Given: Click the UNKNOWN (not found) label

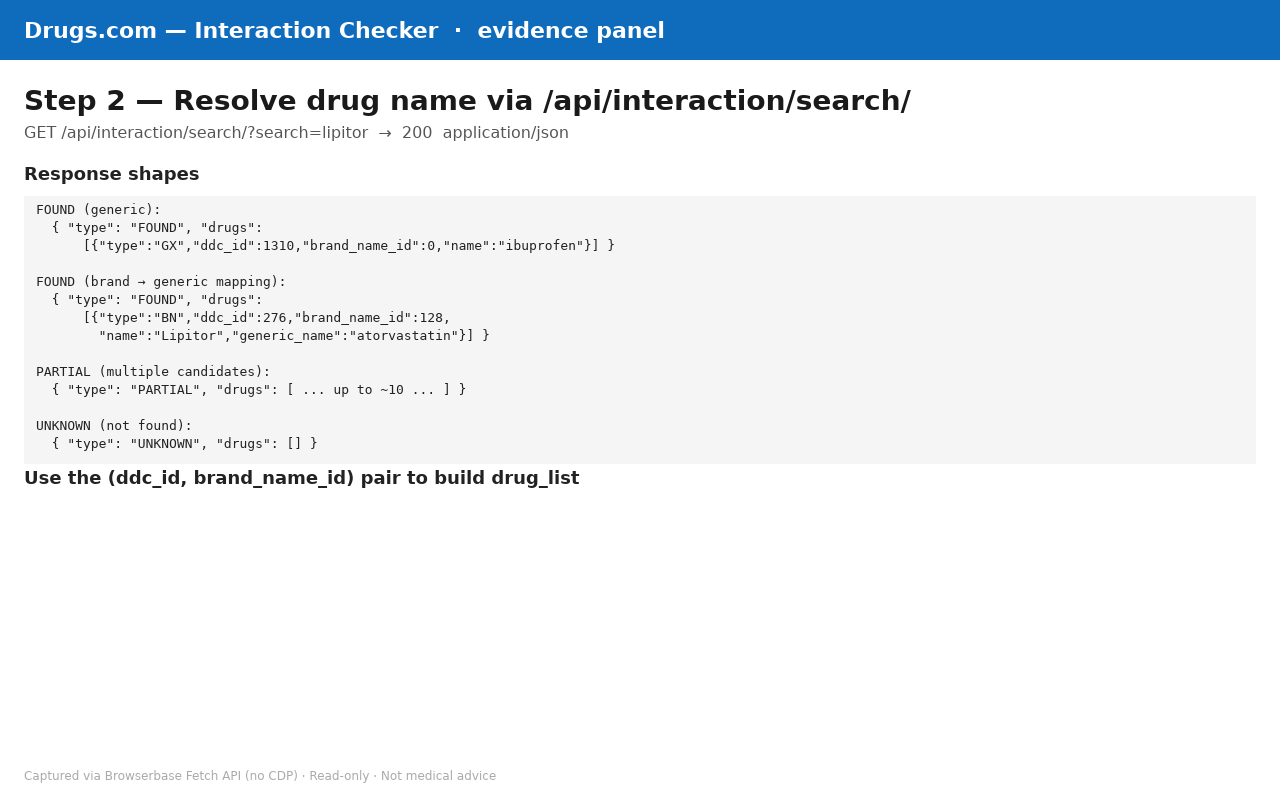Looking at the screenshot, I should 114,426.
